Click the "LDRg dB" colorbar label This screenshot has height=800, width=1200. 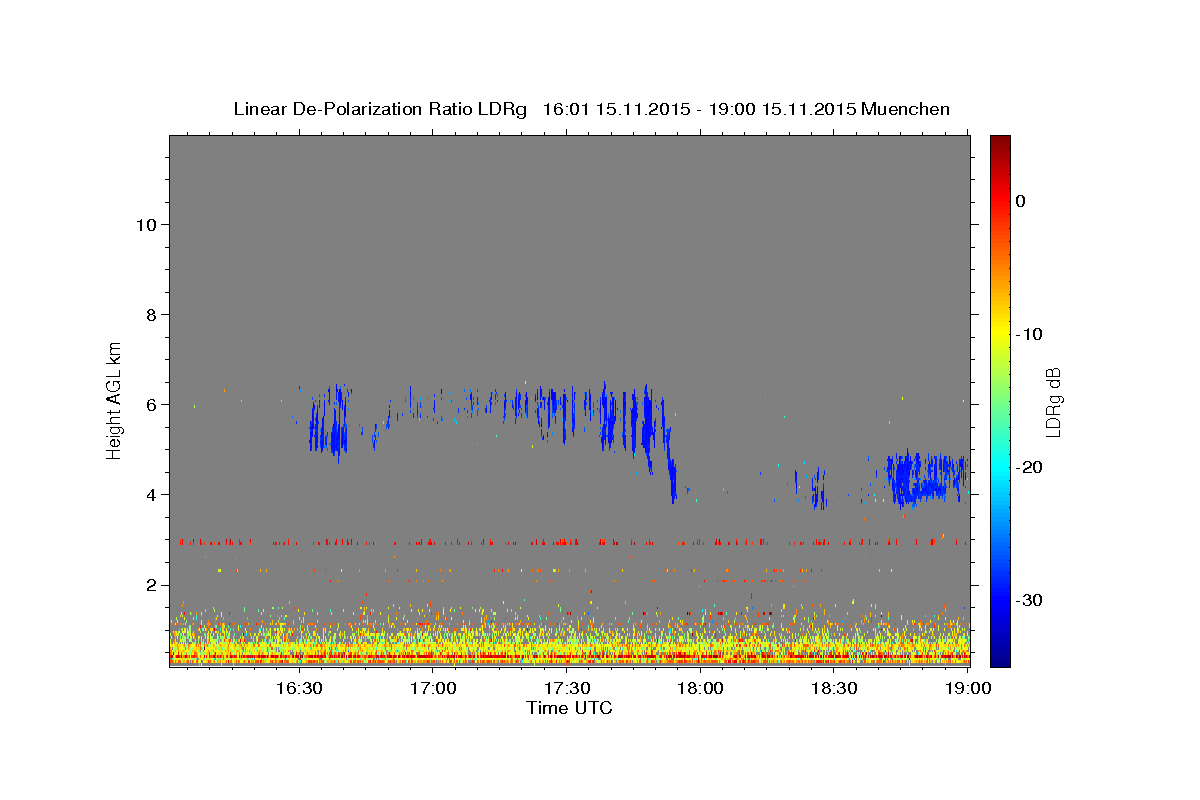pyautogui.click(x=1052, y=403)
